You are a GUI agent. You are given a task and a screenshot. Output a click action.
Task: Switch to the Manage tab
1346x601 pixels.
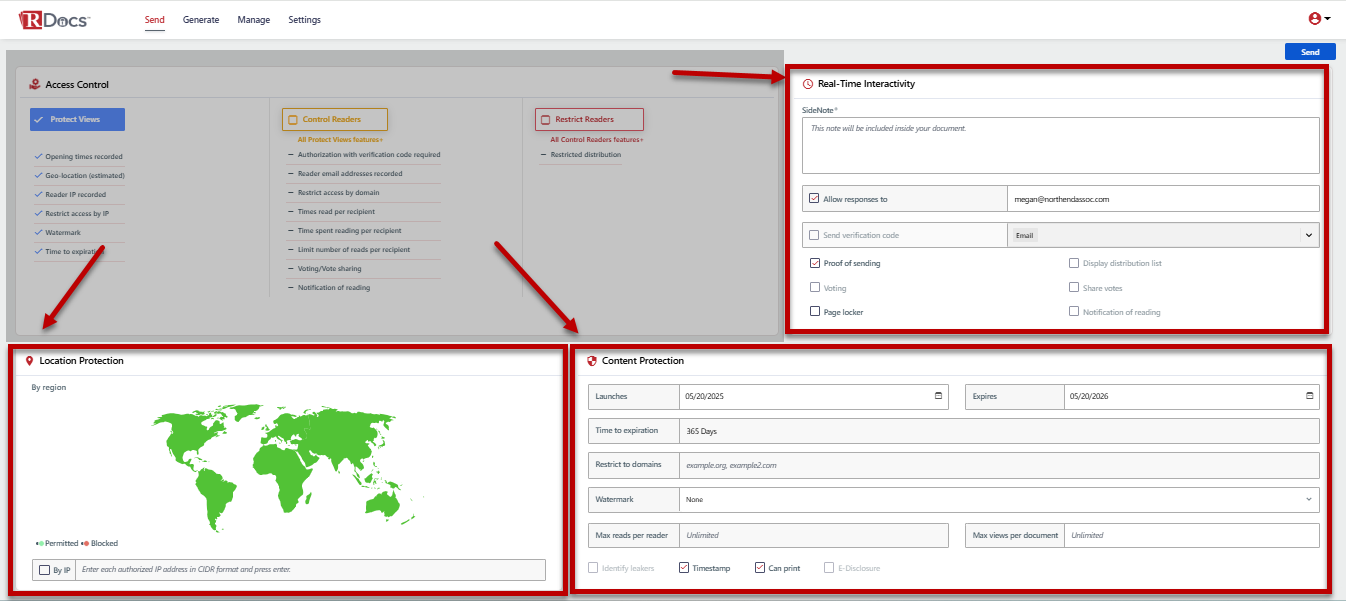(253, 20)
